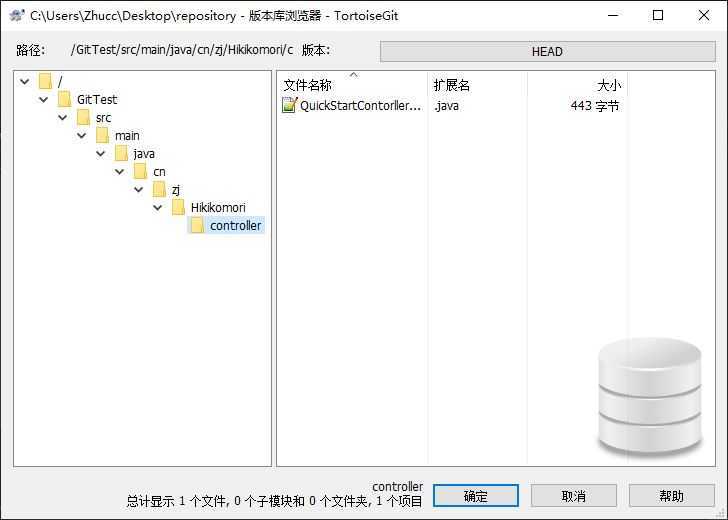This screenshot has height=520, width=728.
Task: Click the 取消 button
Action: coord(573,496)
